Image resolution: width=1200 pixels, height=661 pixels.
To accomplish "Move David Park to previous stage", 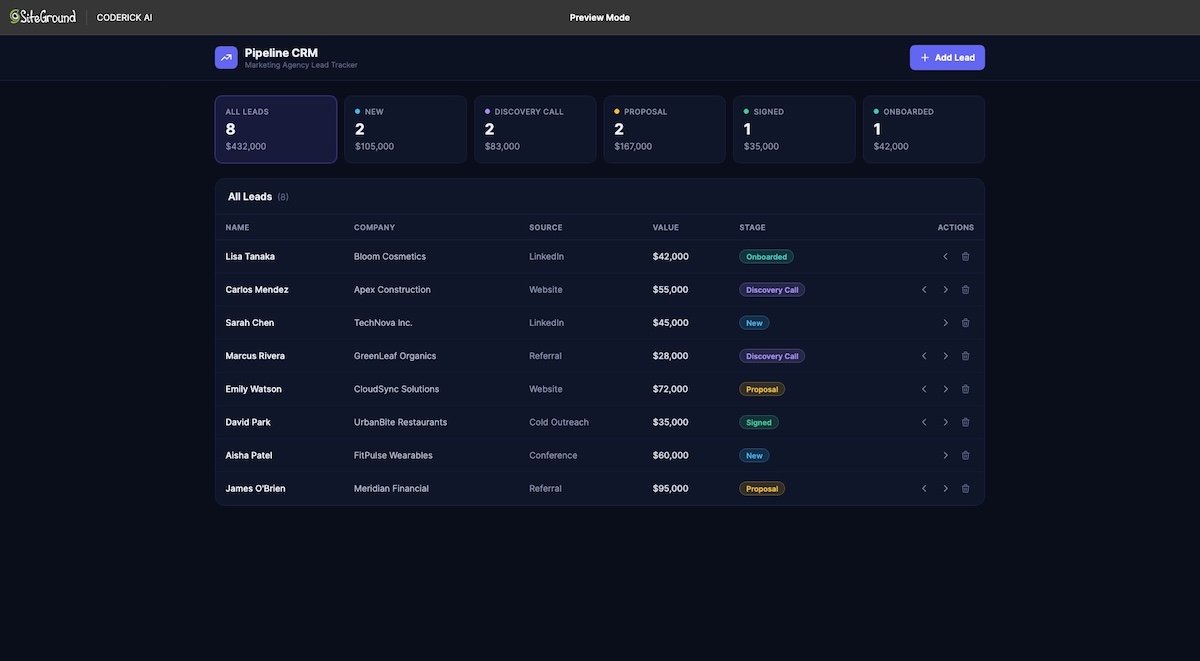I will click(x=924, y=422).
